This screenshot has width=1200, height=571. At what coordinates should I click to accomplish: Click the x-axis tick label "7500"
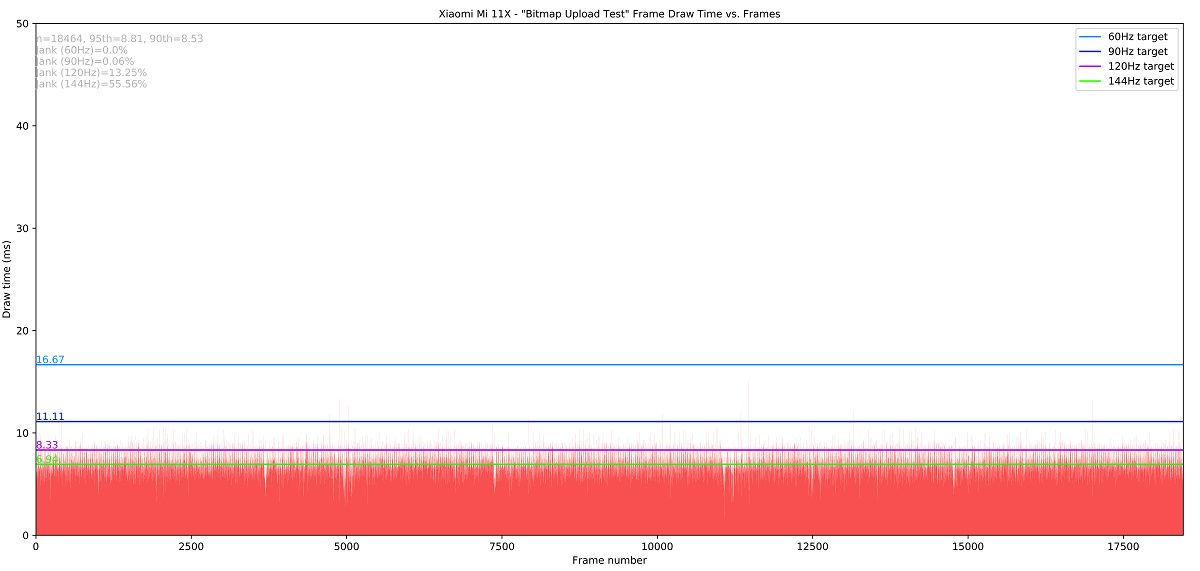pos(502,547)
